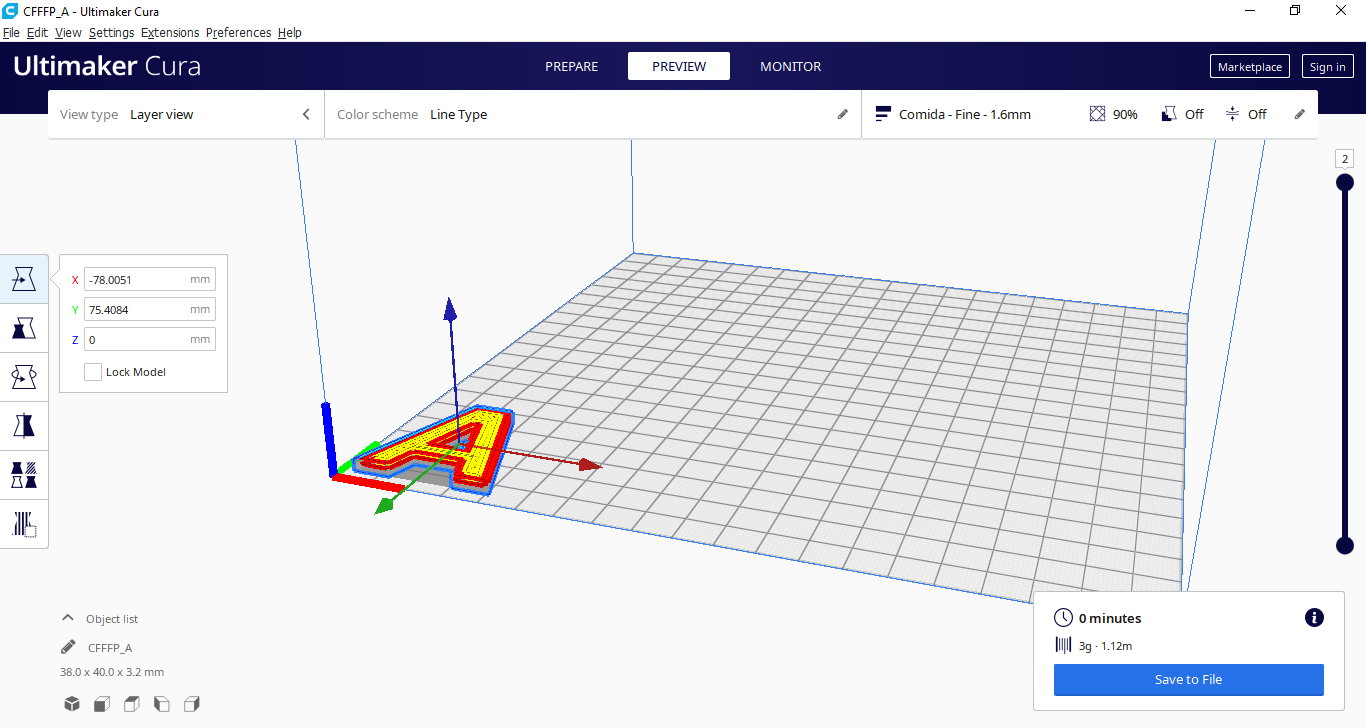Open the Settings menu
Screen dimensions: 1366x728
(x=111, y=32)
